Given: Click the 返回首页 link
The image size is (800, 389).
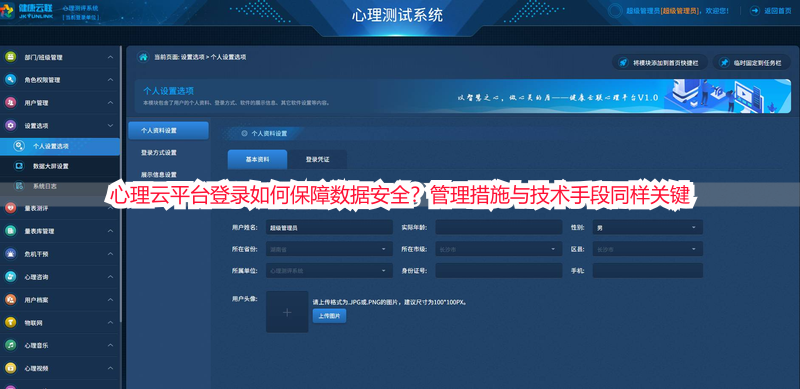Looking at the screenshot, I should point(778,11).
